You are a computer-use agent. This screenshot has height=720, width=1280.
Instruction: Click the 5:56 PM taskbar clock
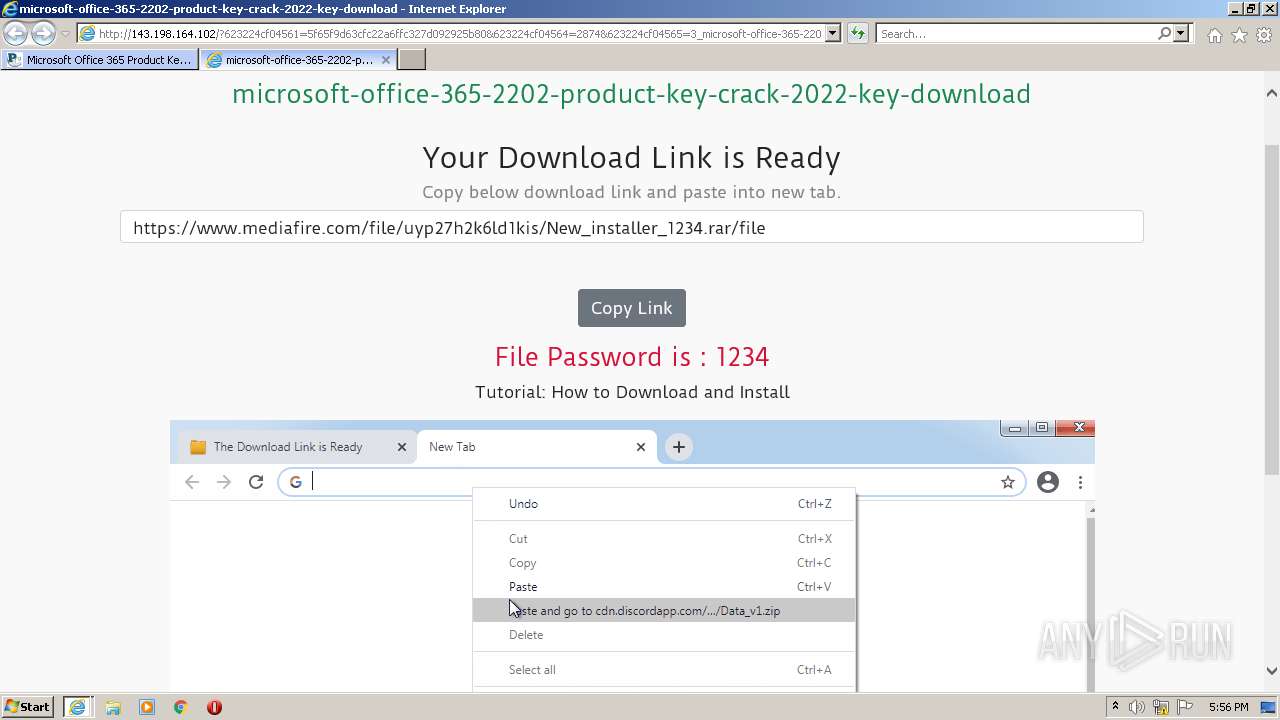(x=1228, y=707)
